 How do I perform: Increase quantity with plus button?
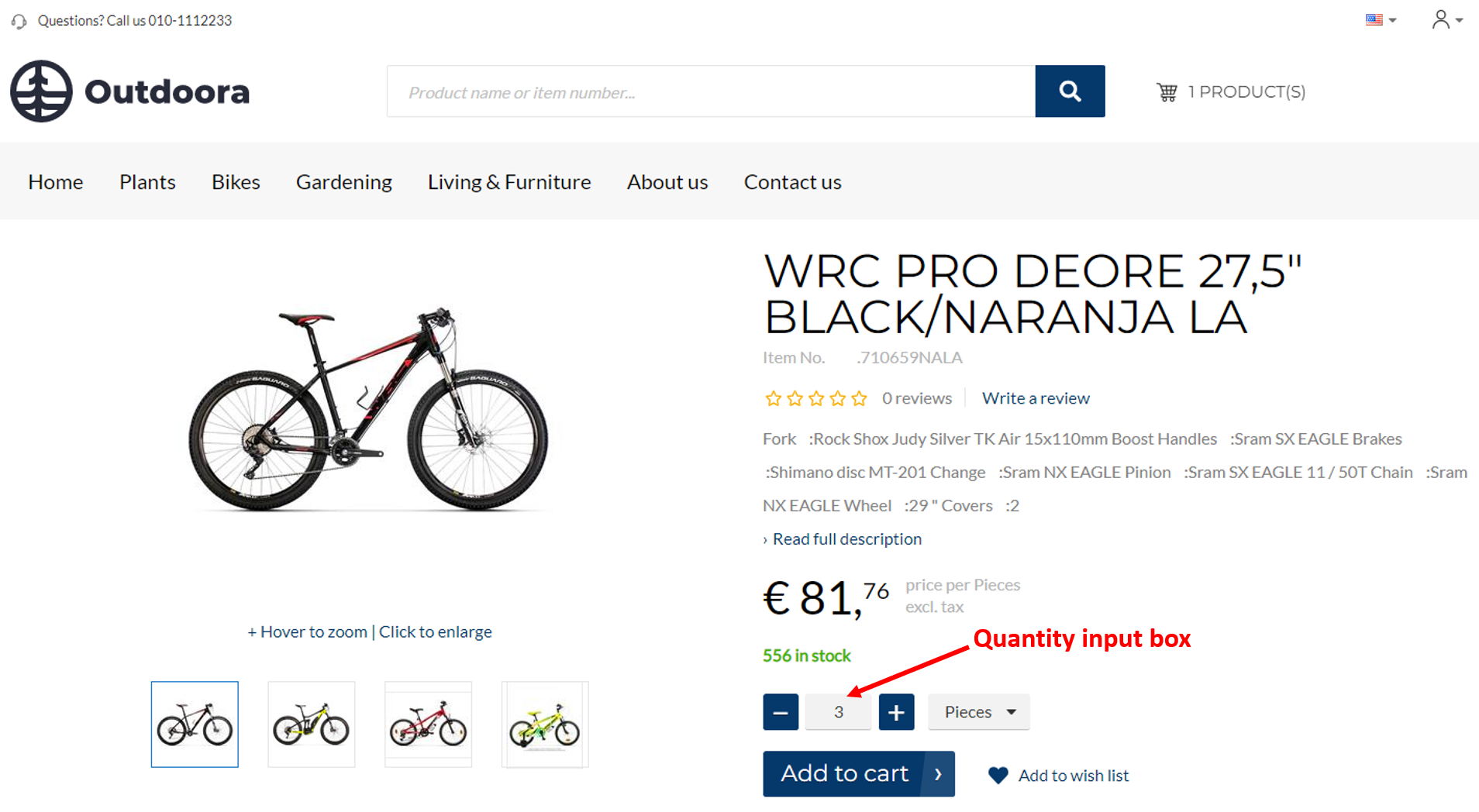pyautogui.click(x=896, y=712)
